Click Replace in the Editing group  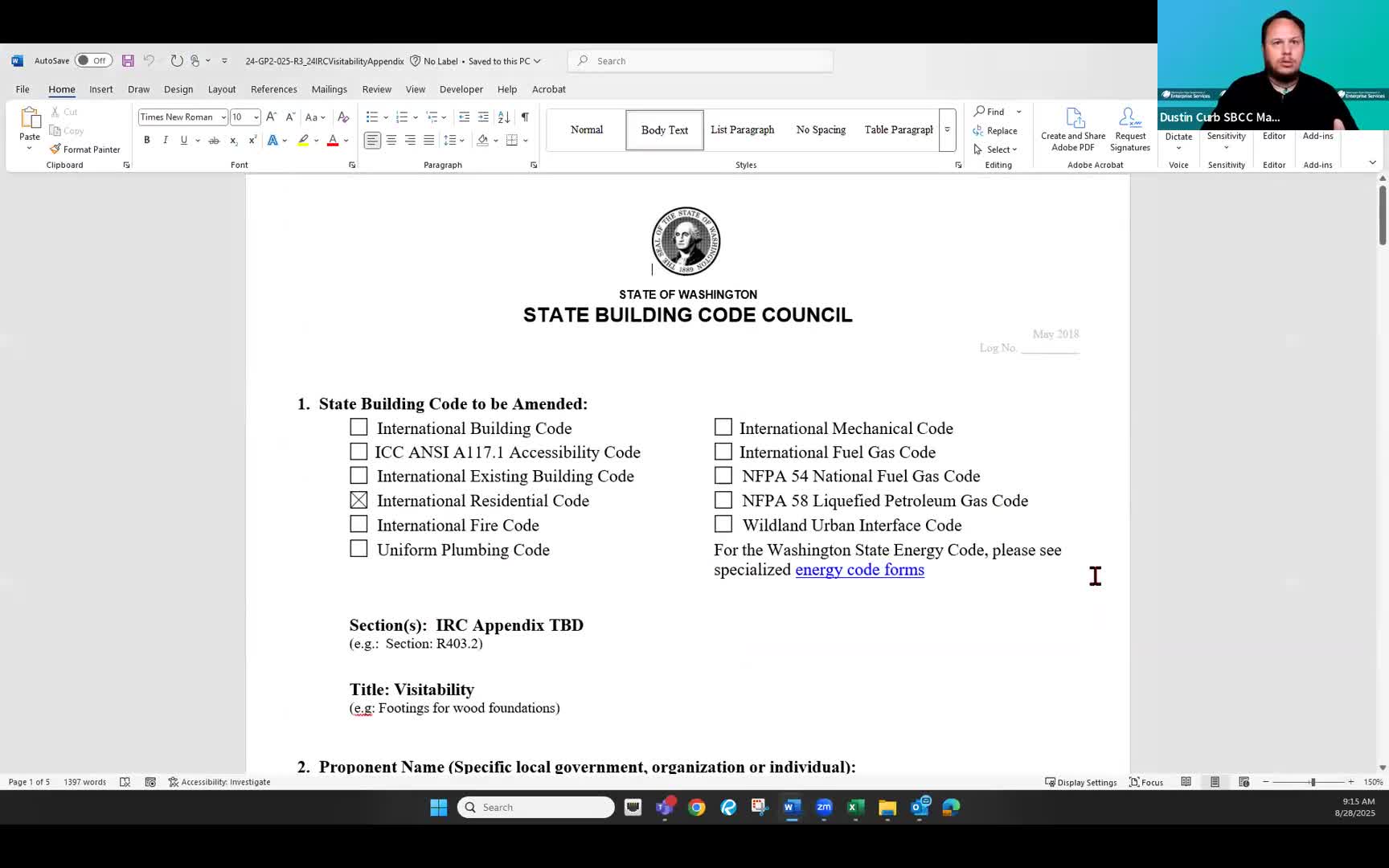997,130
